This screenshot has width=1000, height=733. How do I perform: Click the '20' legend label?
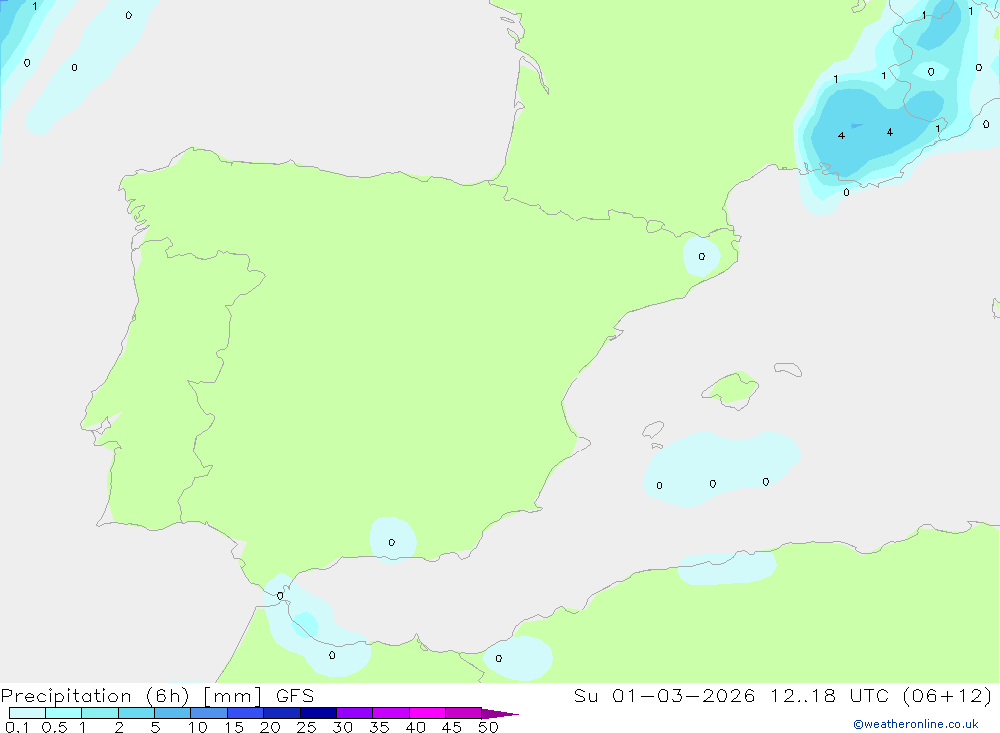tap(270, 727)
